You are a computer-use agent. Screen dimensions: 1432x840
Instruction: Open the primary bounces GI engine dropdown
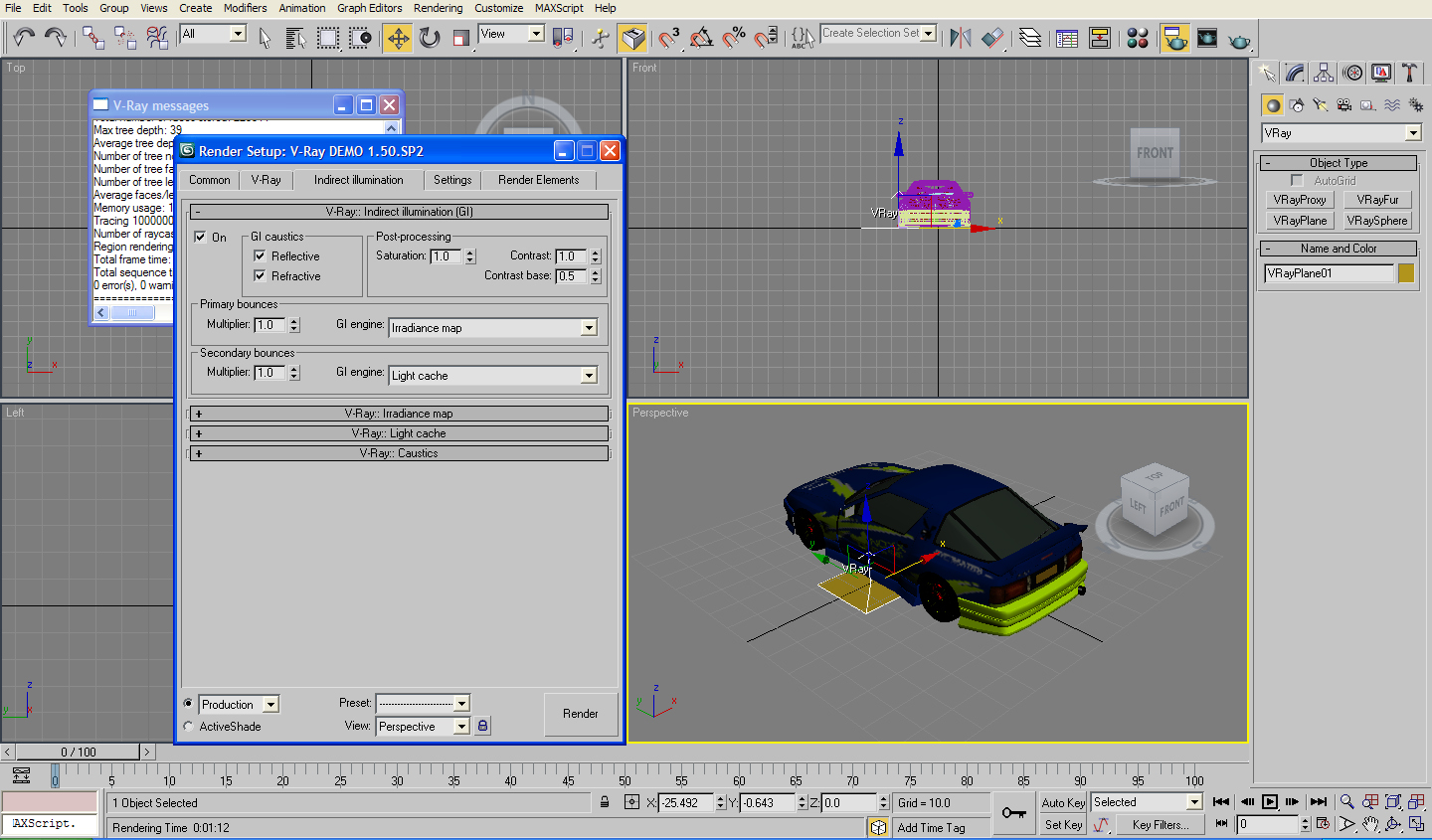[589, 327]
